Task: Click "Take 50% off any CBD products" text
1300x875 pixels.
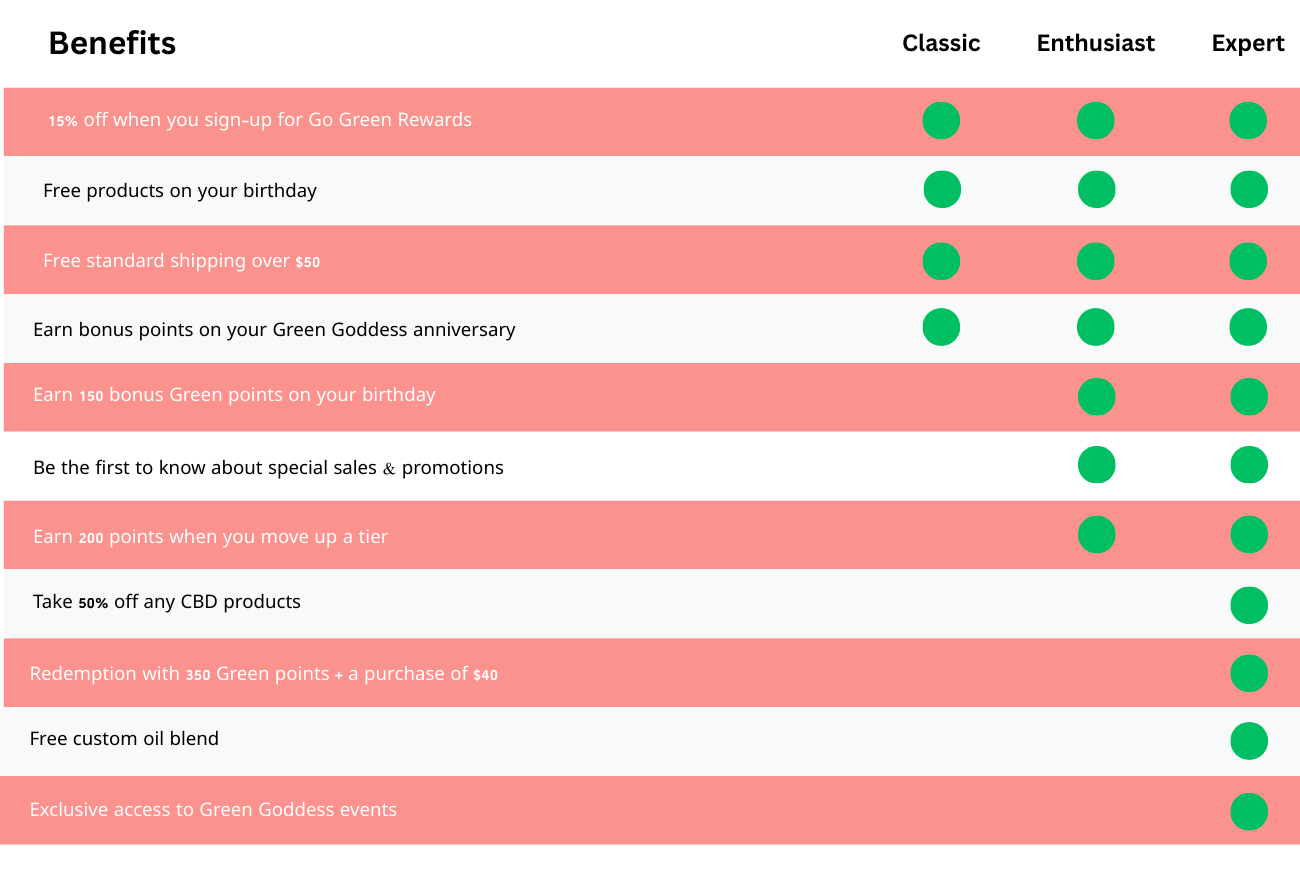Action: click(167, 602)
